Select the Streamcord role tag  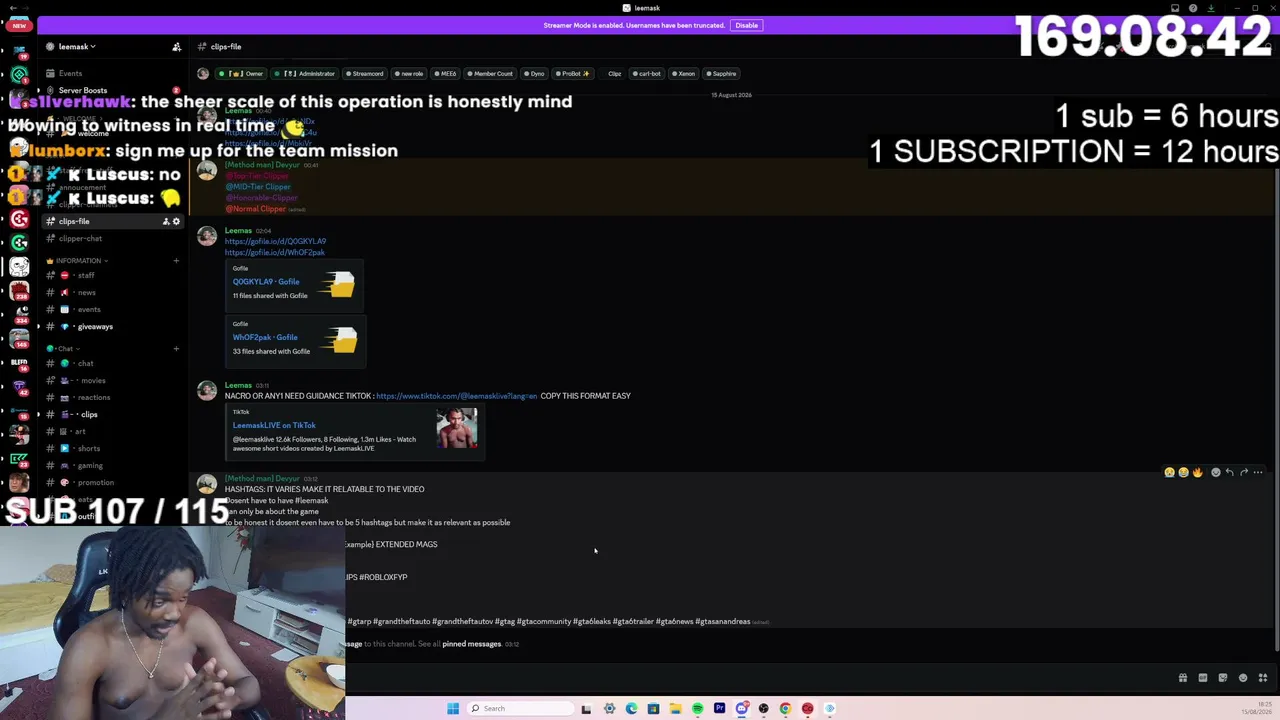365,73
